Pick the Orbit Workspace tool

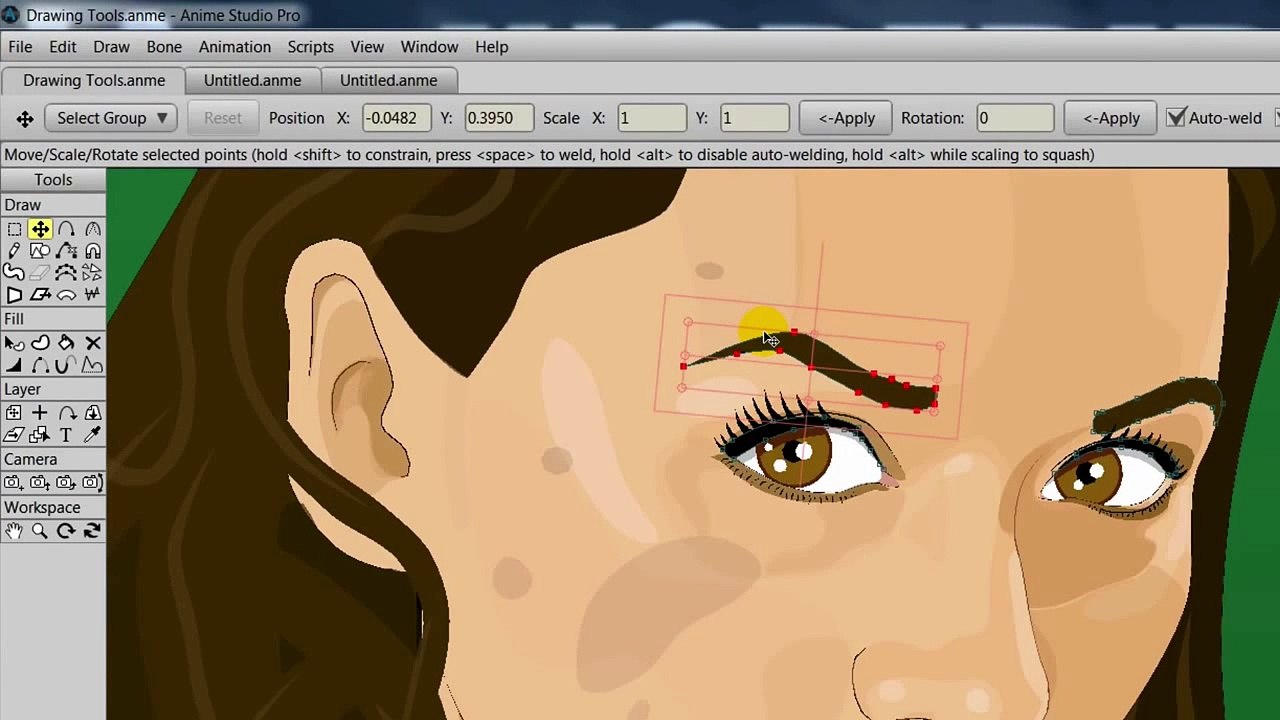(92, 531)
